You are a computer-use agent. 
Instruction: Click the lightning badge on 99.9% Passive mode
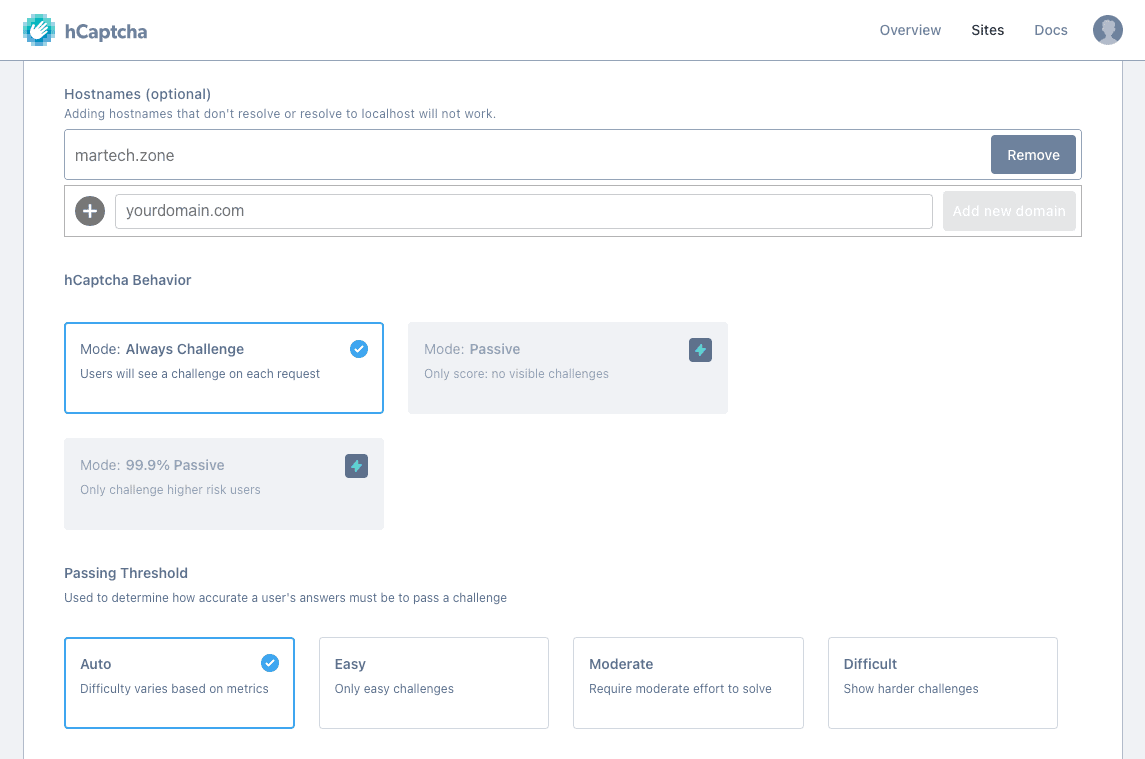[356, 466]
